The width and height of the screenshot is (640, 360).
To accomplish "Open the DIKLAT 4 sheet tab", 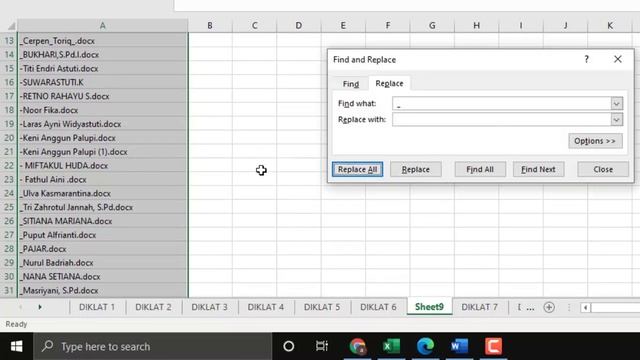I will pos(266,307).
